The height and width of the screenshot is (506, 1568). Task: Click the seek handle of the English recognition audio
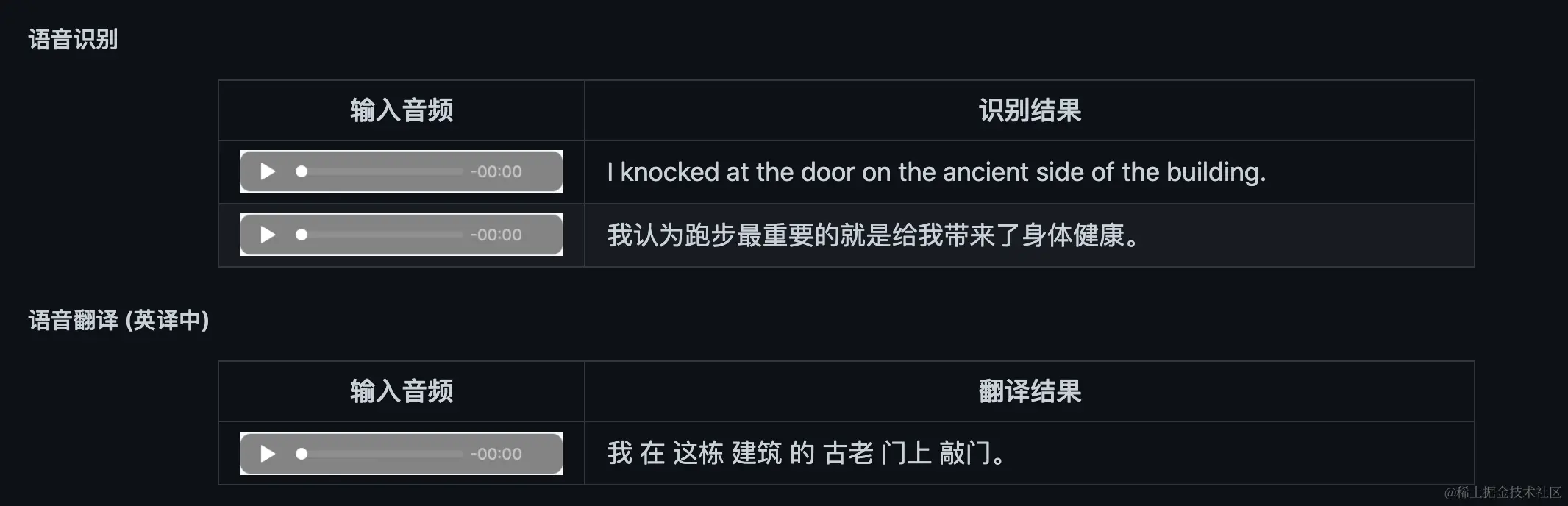point(302,171)
